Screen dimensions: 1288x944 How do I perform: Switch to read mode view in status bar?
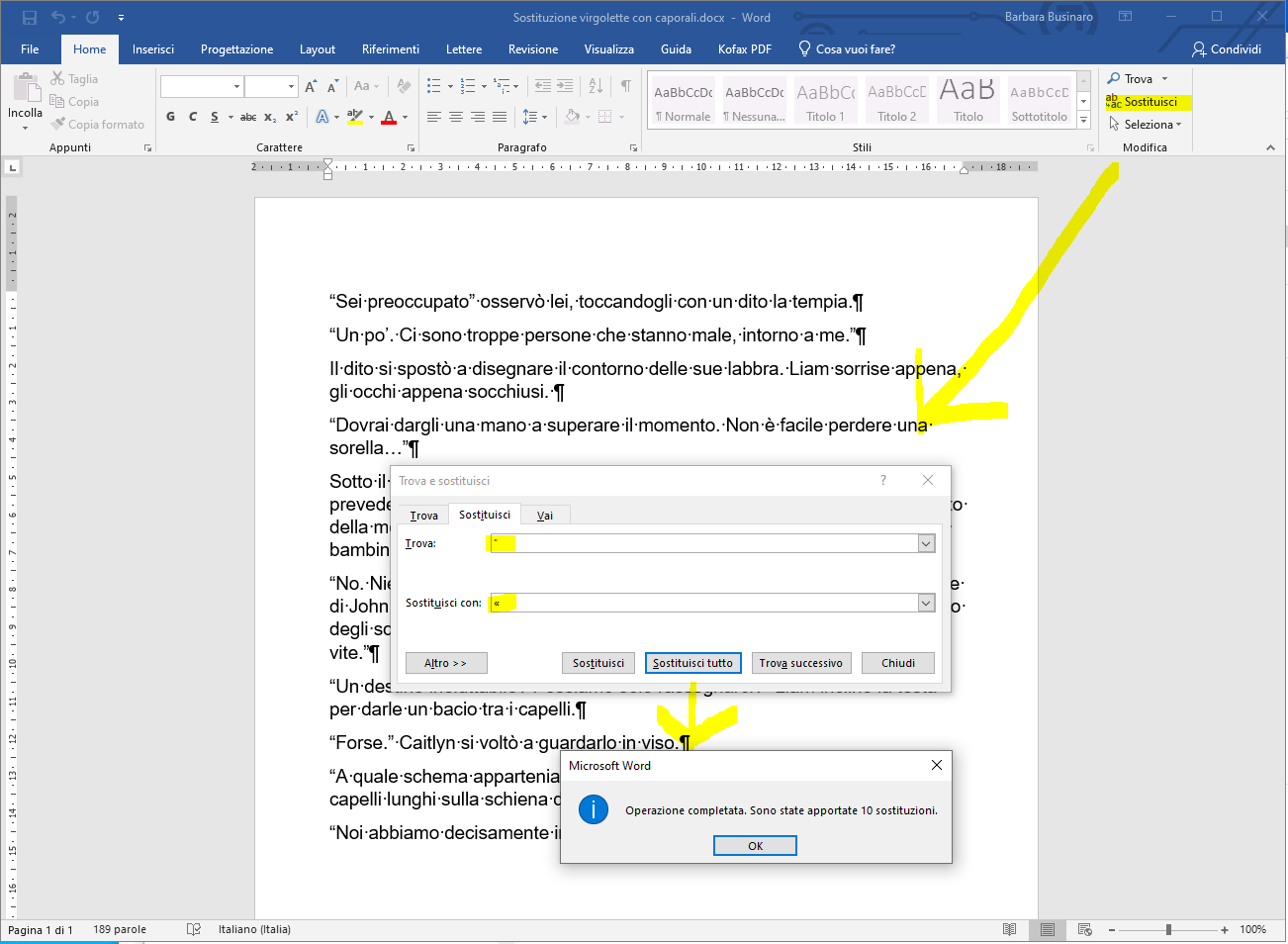[1009, 929]
